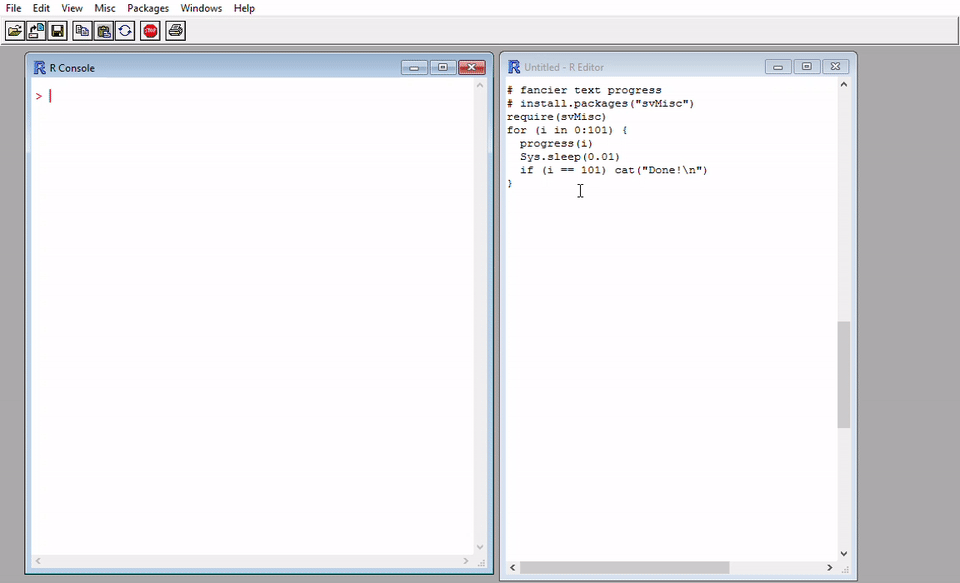This screenshot has width=960, height=583.
Task: Click the R Editor horizontal scrollbar thumb
Action: (624, 568)
